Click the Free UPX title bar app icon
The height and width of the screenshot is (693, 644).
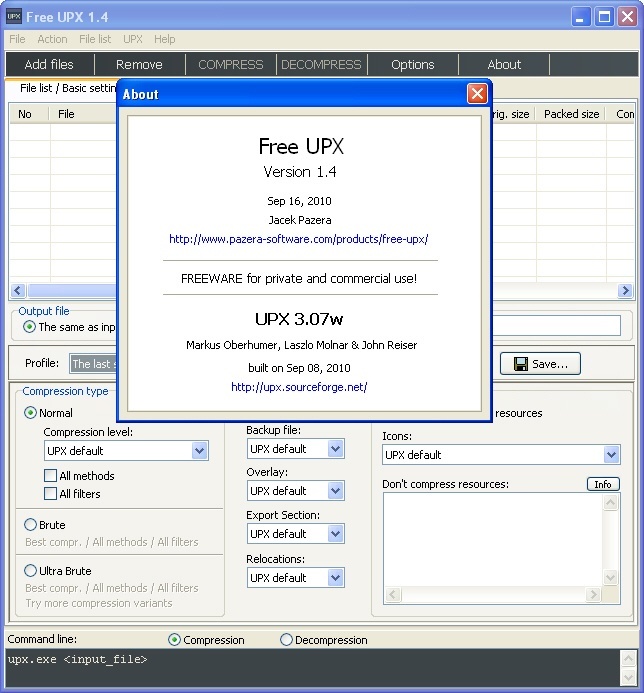(14, 17)
